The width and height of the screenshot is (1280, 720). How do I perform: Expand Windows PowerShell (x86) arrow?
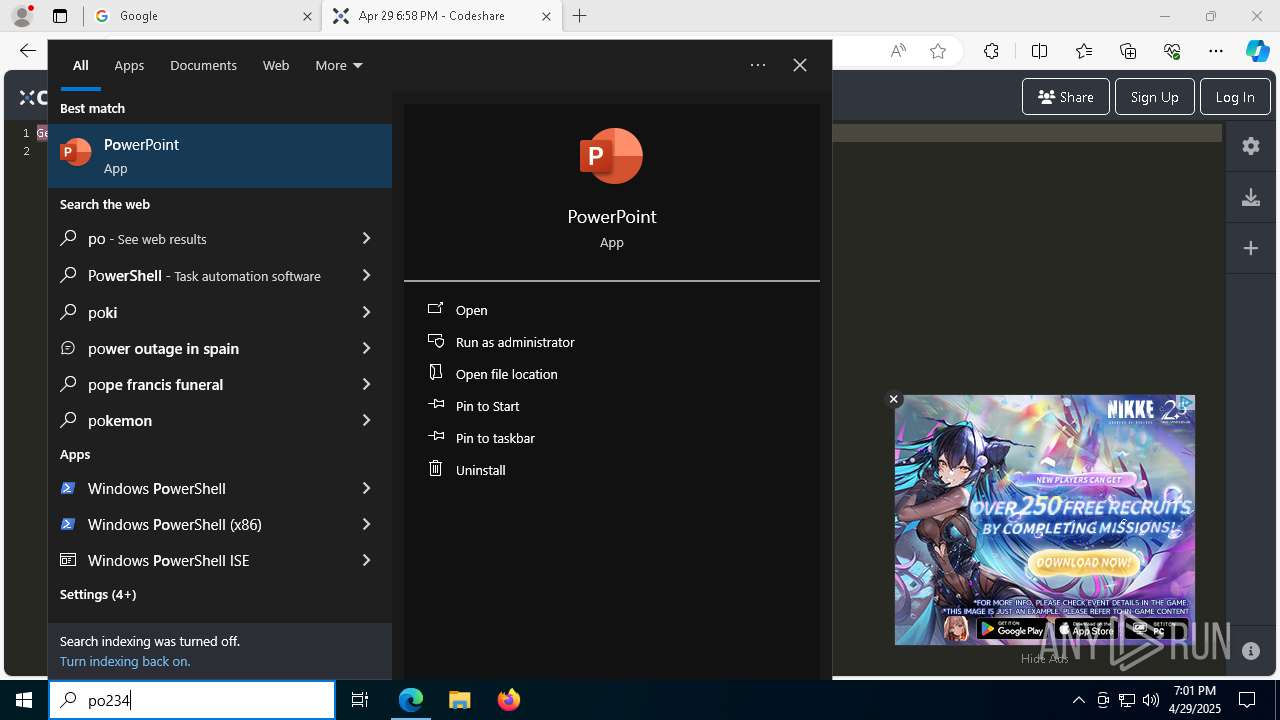point(366,524)
